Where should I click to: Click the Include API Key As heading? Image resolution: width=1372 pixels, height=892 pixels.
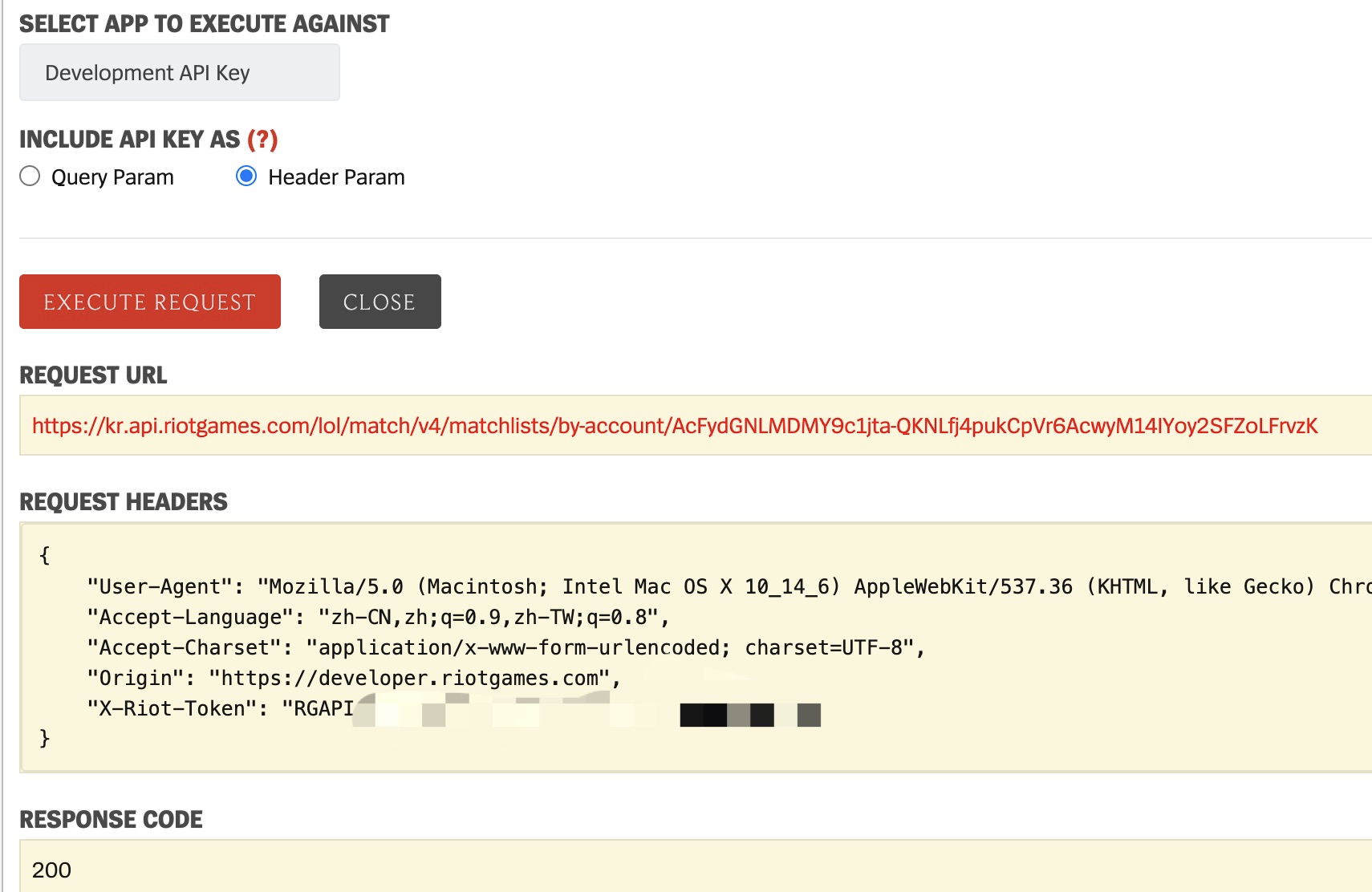tap(129, 140)
